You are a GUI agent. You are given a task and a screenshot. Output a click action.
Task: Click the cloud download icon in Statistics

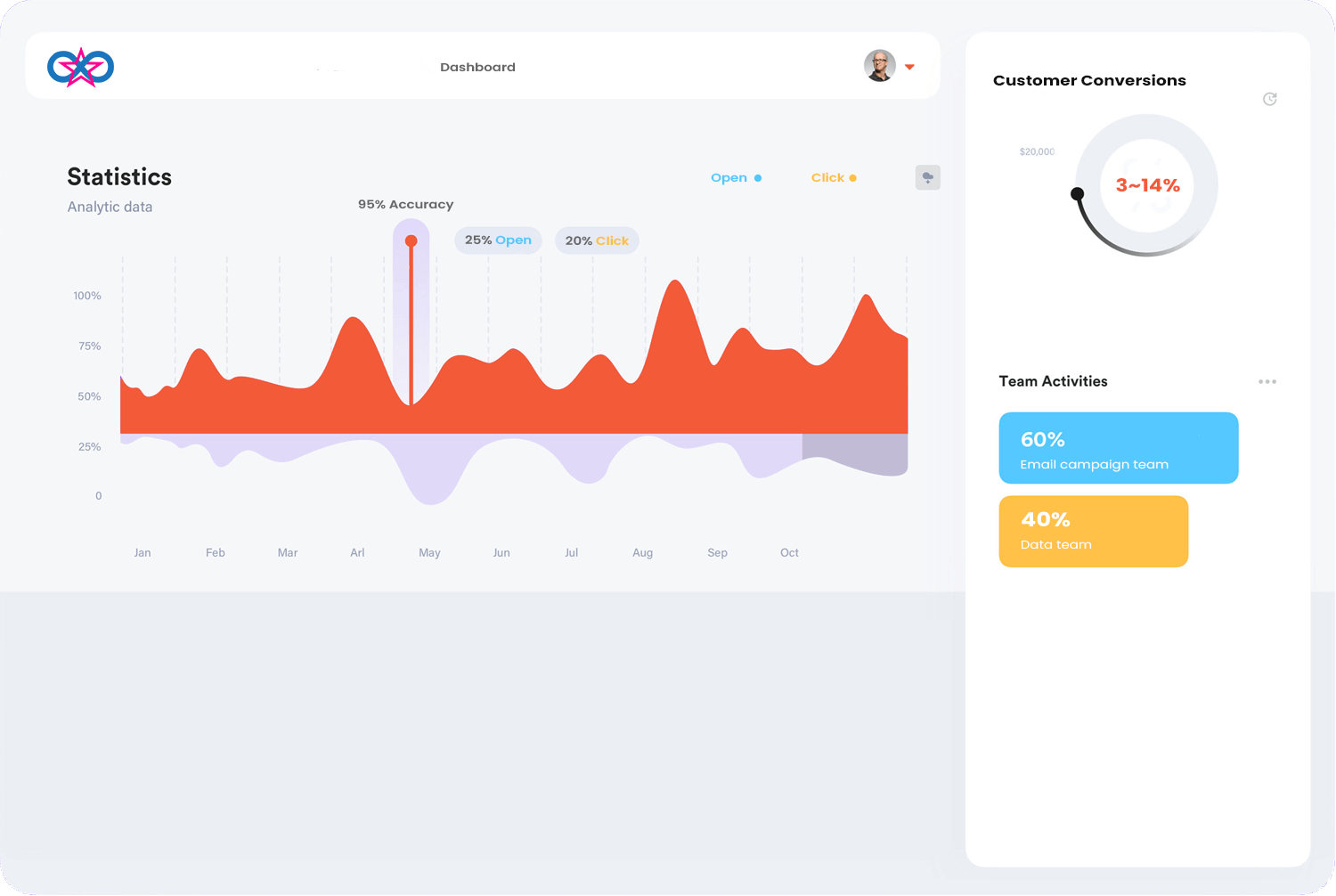(927, 177)
